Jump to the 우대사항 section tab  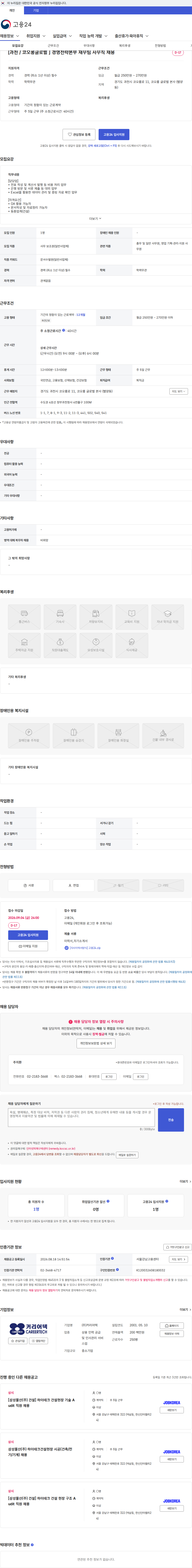click(x=89, y=46)
